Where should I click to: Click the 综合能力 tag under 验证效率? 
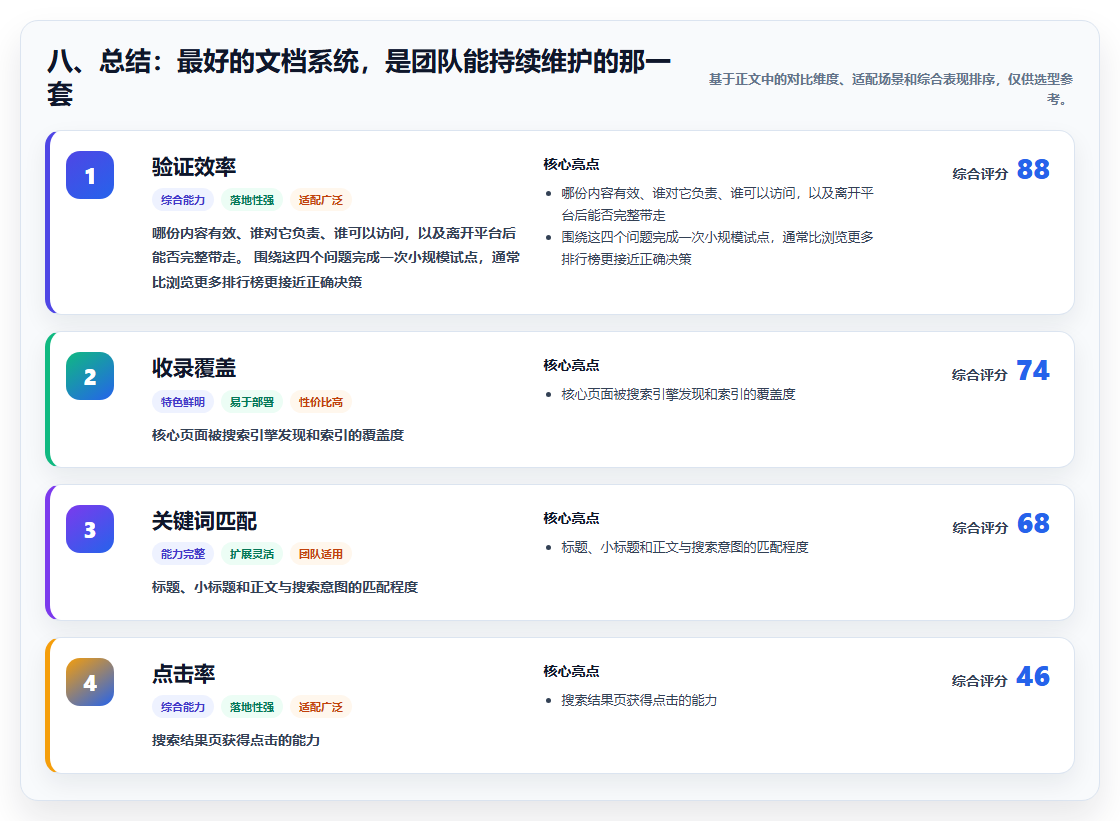tap(183, 200)
